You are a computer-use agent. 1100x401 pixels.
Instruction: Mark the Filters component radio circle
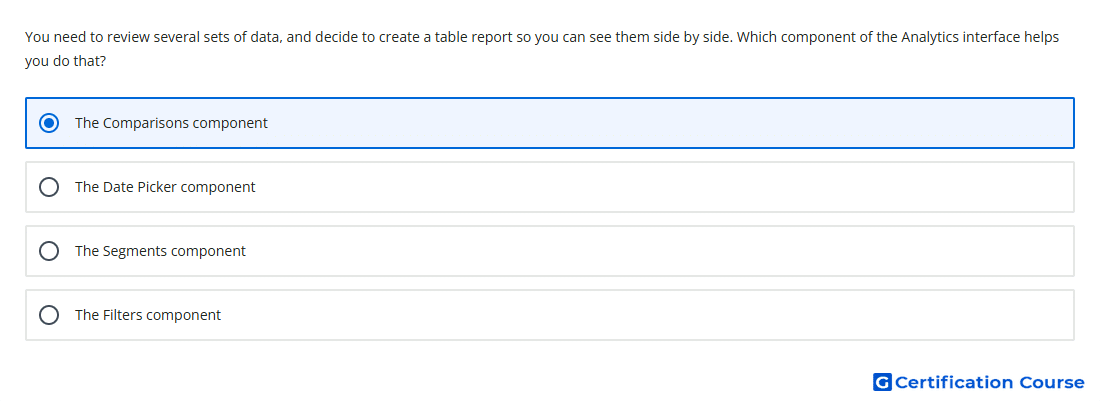coord(49,315)
